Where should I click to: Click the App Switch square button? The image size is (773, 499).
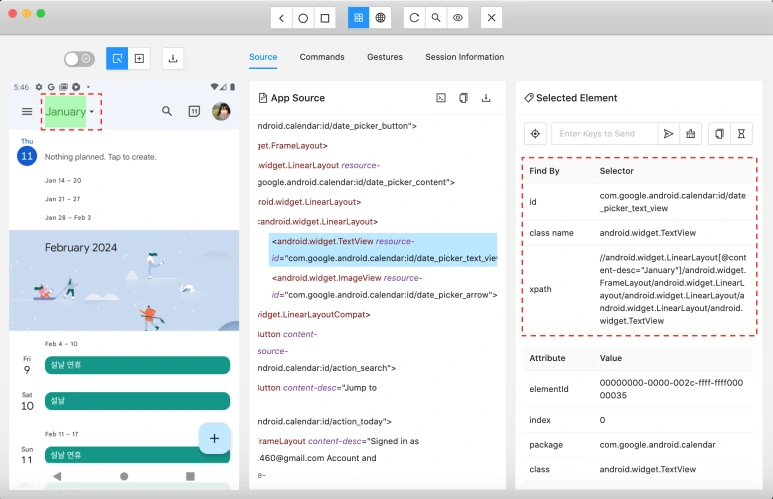click(325, 18)
